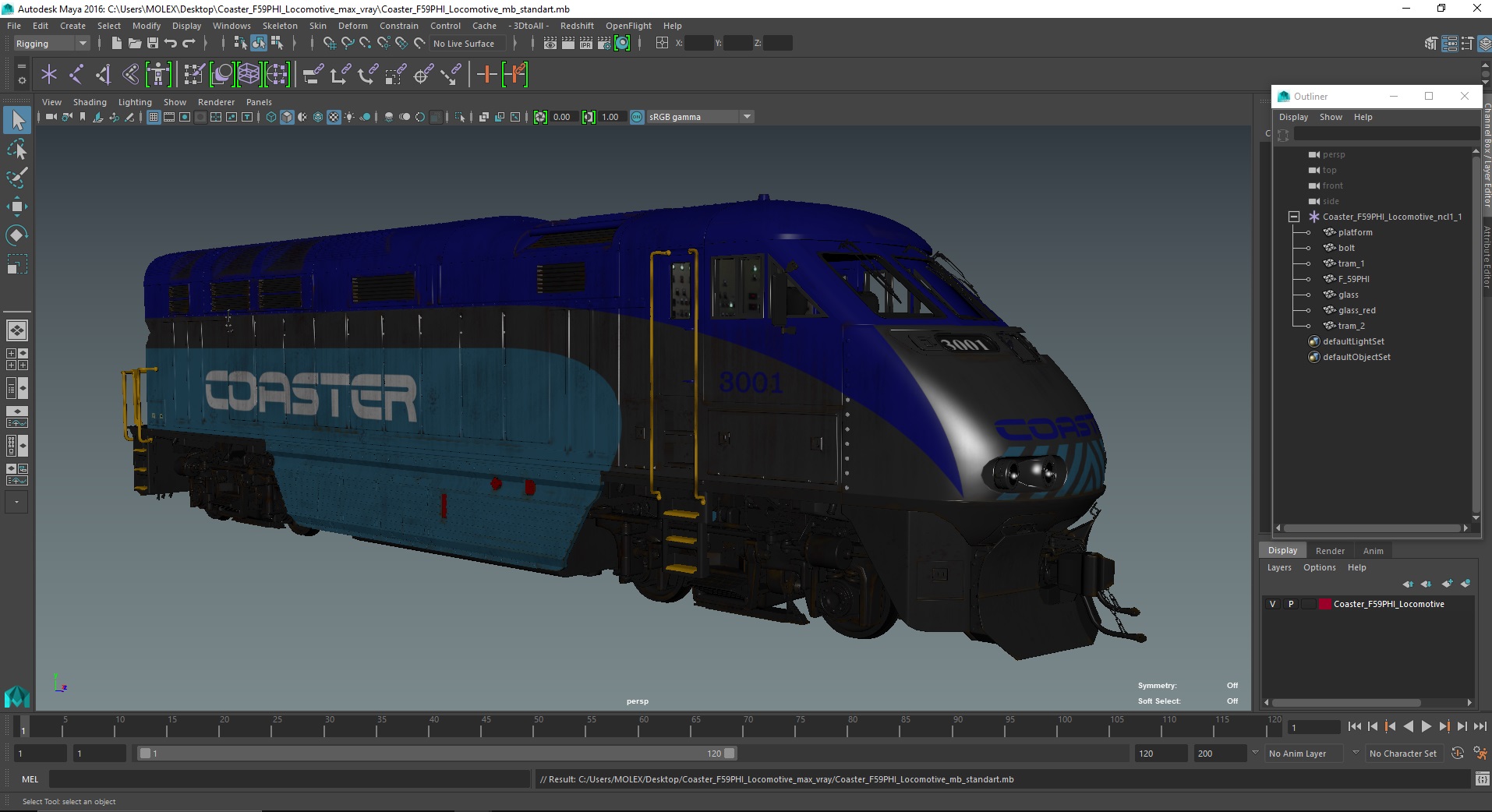This screenshot has height=812, width=1492.
Task: Click the Blend Shape shelf icon
Action: 221,75
